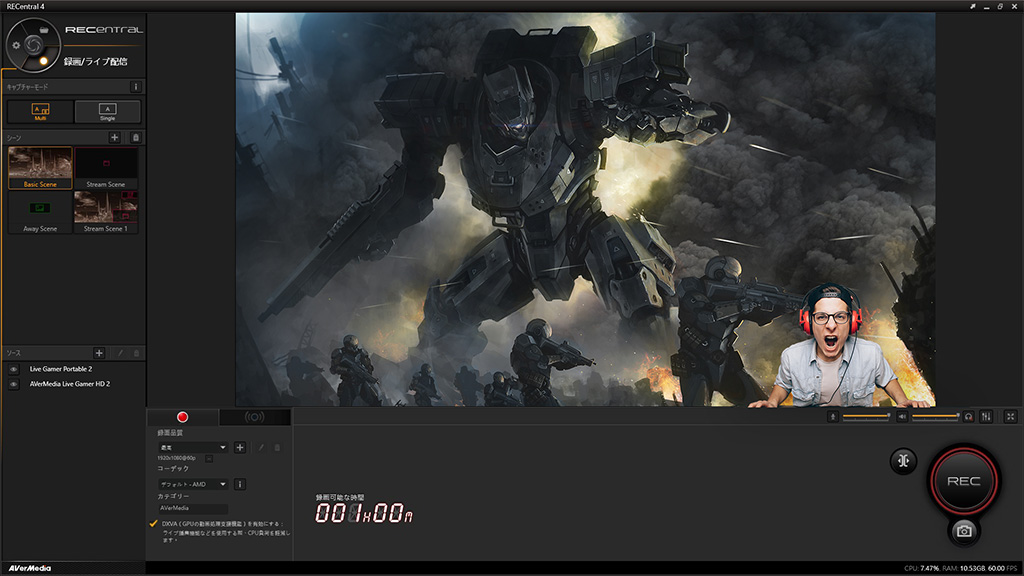Edit source with pencil icon in source header
Screen dimensions: 1024x576
120,353
